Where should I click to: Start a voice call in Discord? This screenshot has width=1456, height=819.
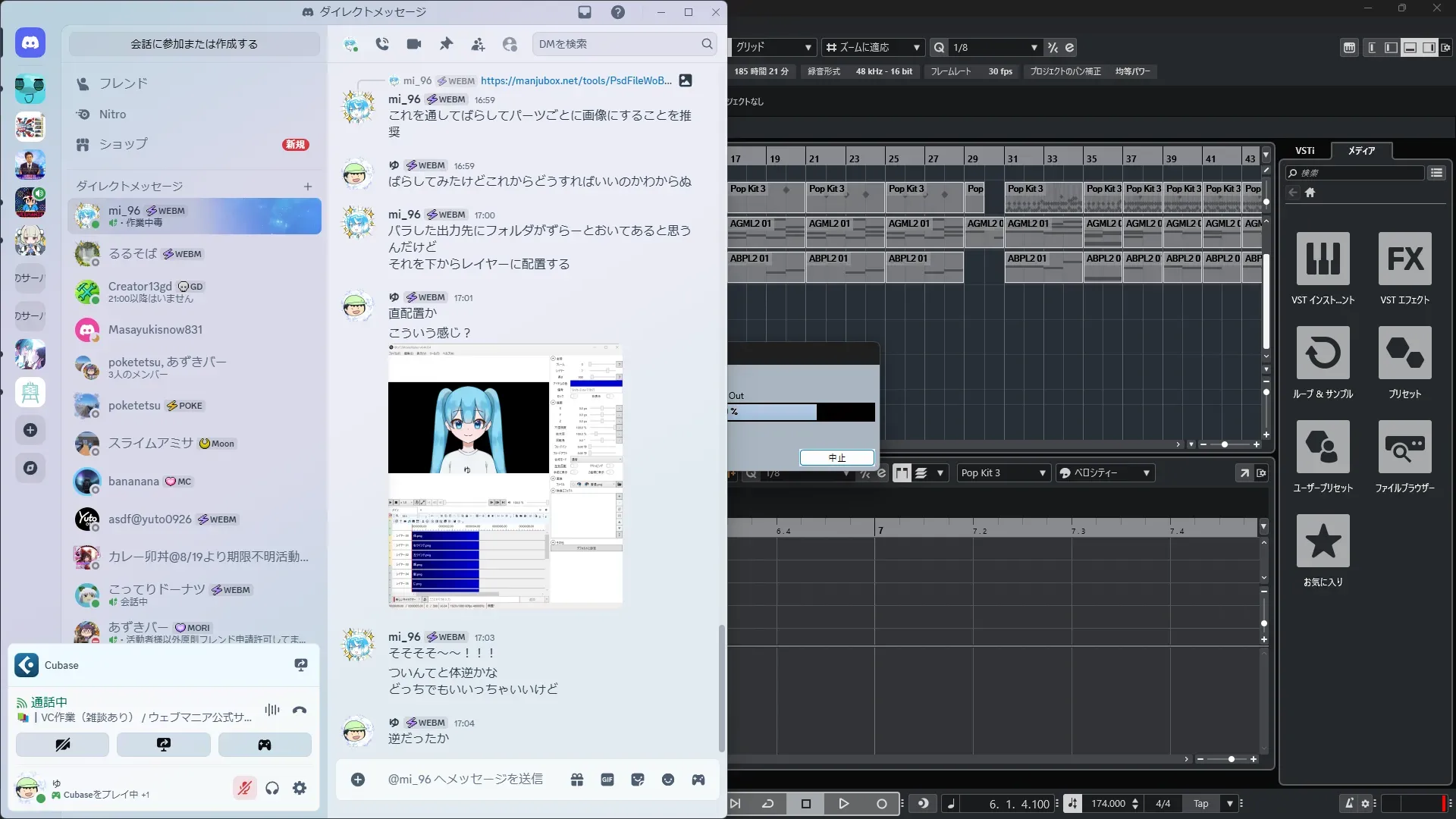pyautogui.click(x=382, y=44)
